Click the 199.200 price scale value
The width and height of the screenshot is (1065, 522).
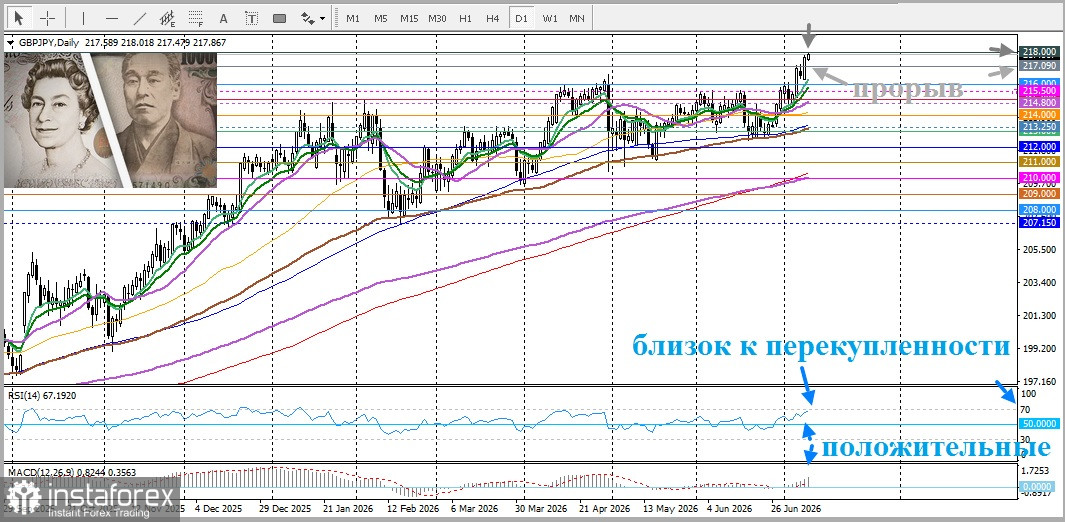1038,348
